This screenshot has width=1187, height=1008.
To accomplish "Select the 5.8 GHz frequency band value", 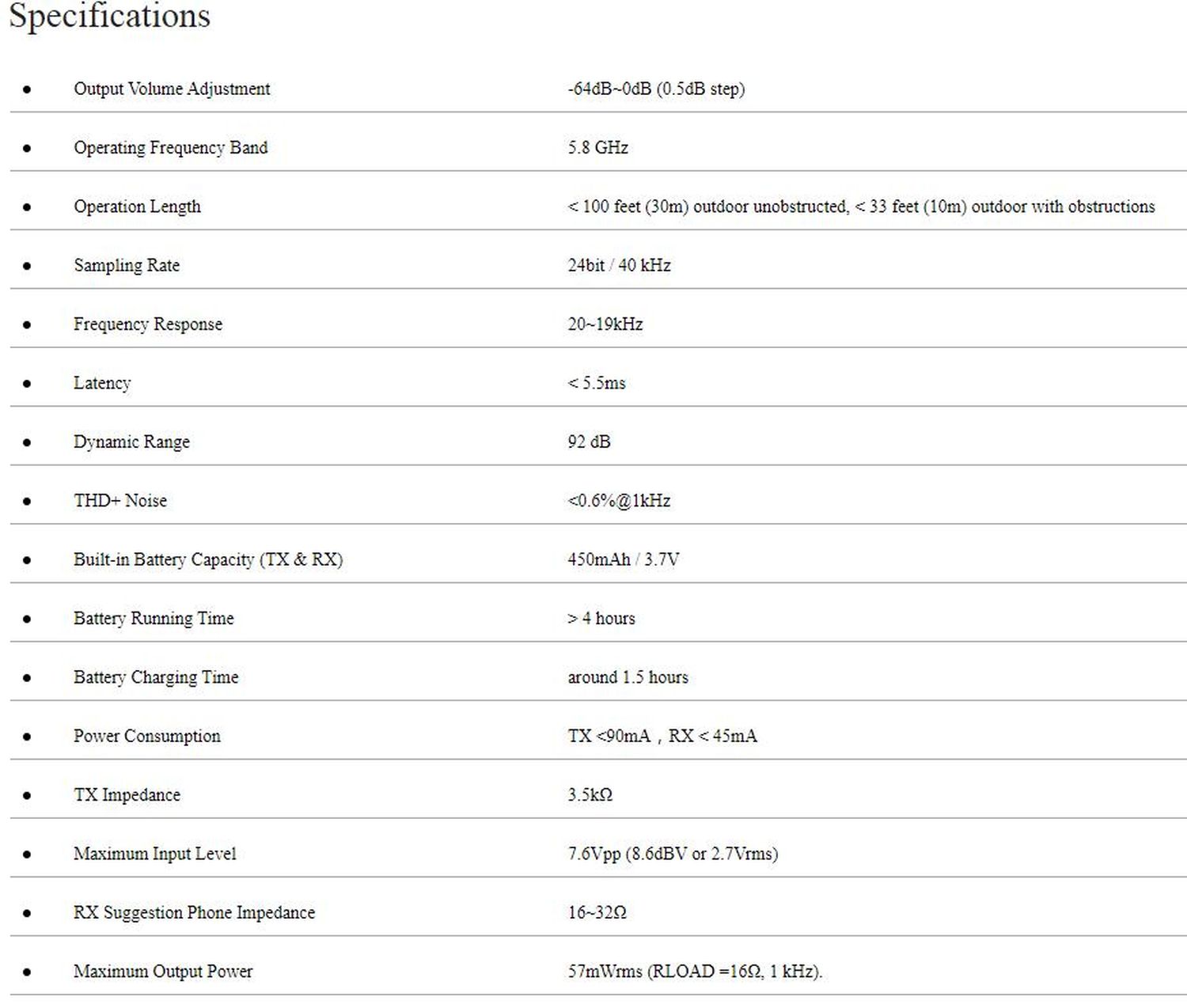I will (597, 148).
